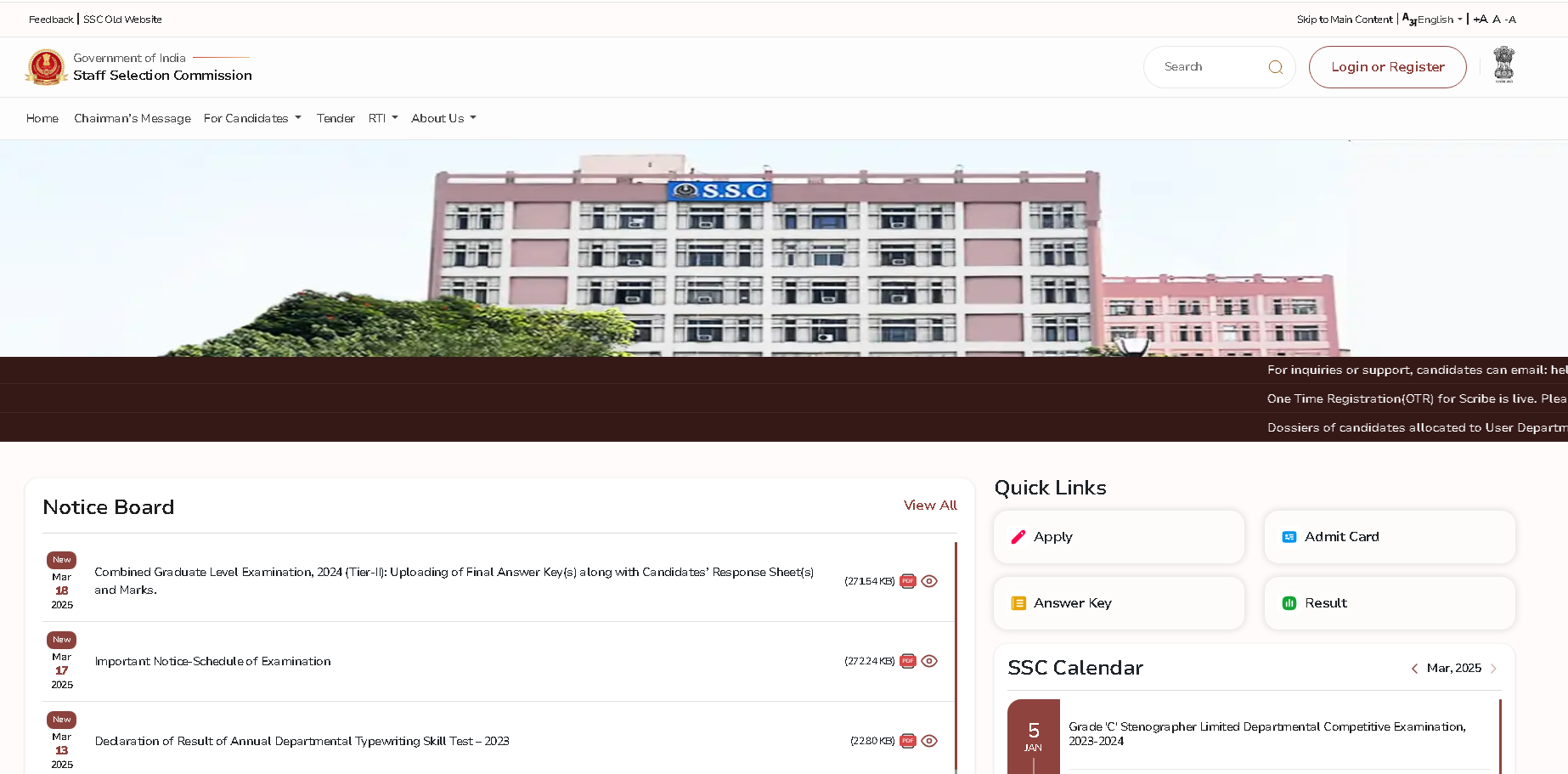Click the search magnifier icon

[1275, 67]
